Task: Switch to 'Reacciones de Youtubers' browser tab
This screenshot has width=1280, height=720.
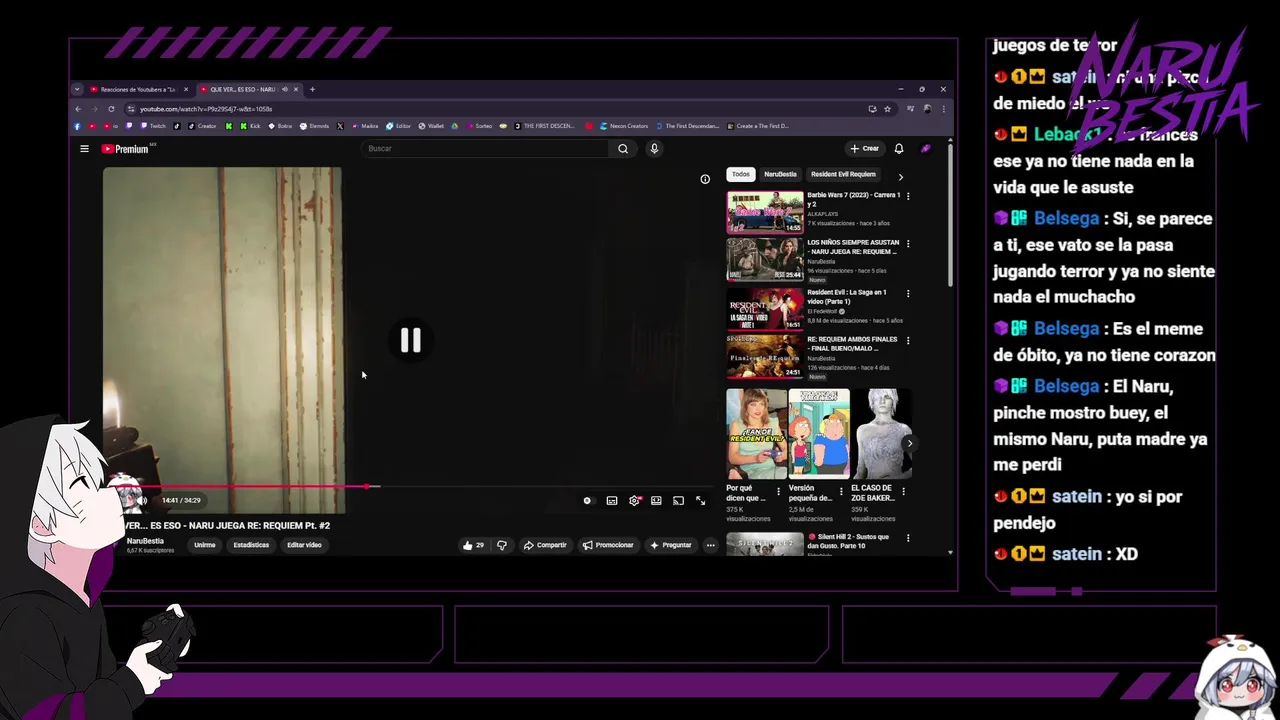Action: [138, 89]
